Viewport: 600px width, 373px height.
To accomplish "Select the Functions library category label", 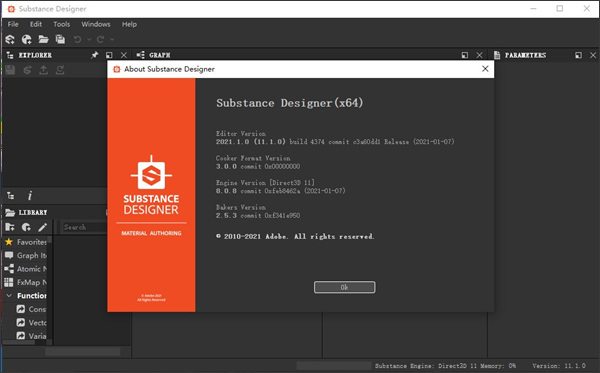I will pos(32,296).
